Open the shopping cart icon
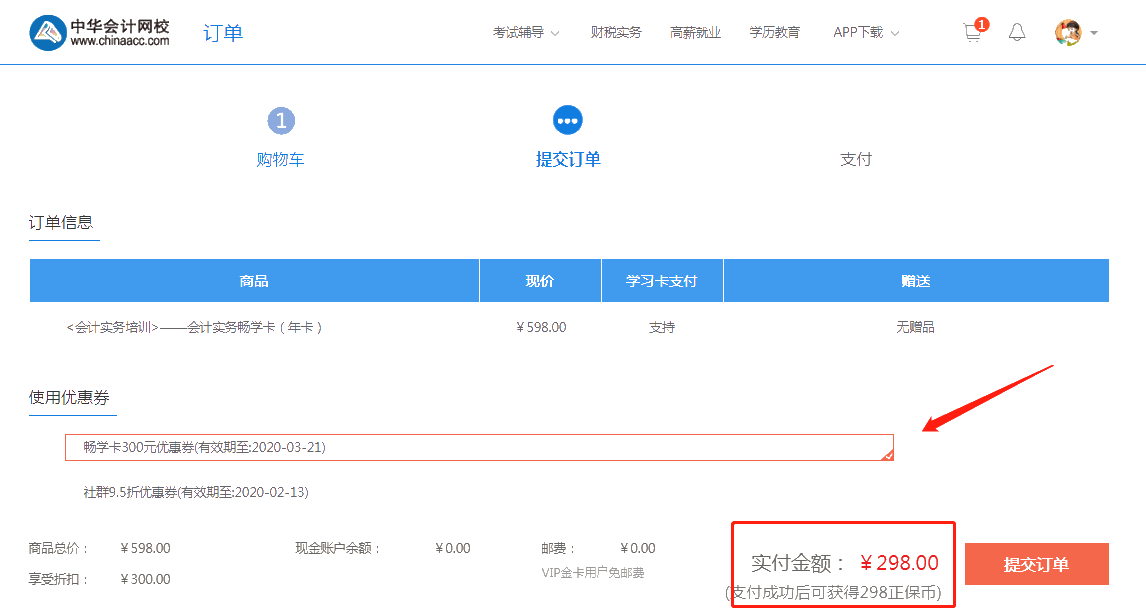 coord(972,33)
